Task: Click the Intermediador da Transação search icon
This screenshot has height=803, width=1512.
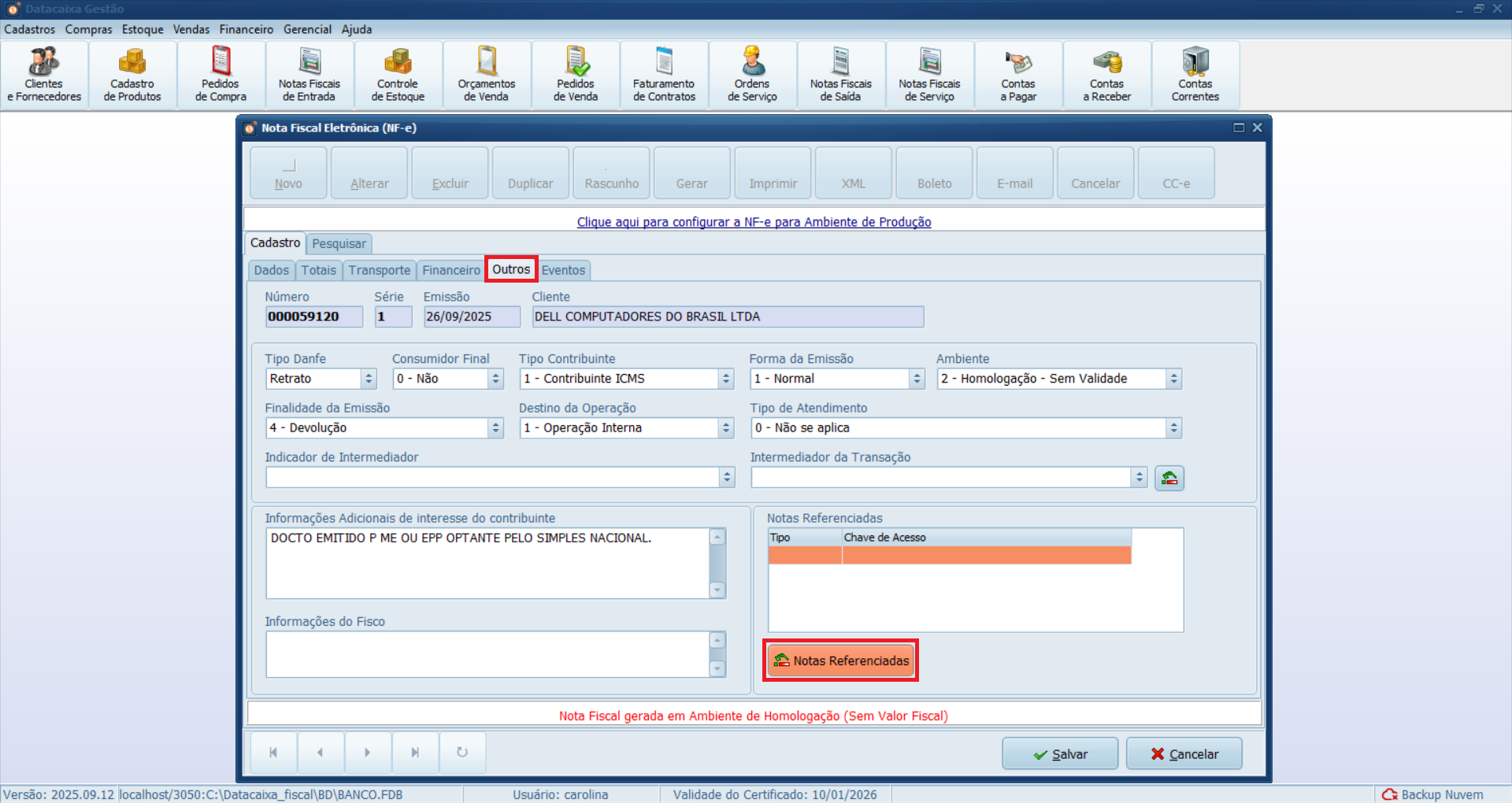Action: [1169, 478]
